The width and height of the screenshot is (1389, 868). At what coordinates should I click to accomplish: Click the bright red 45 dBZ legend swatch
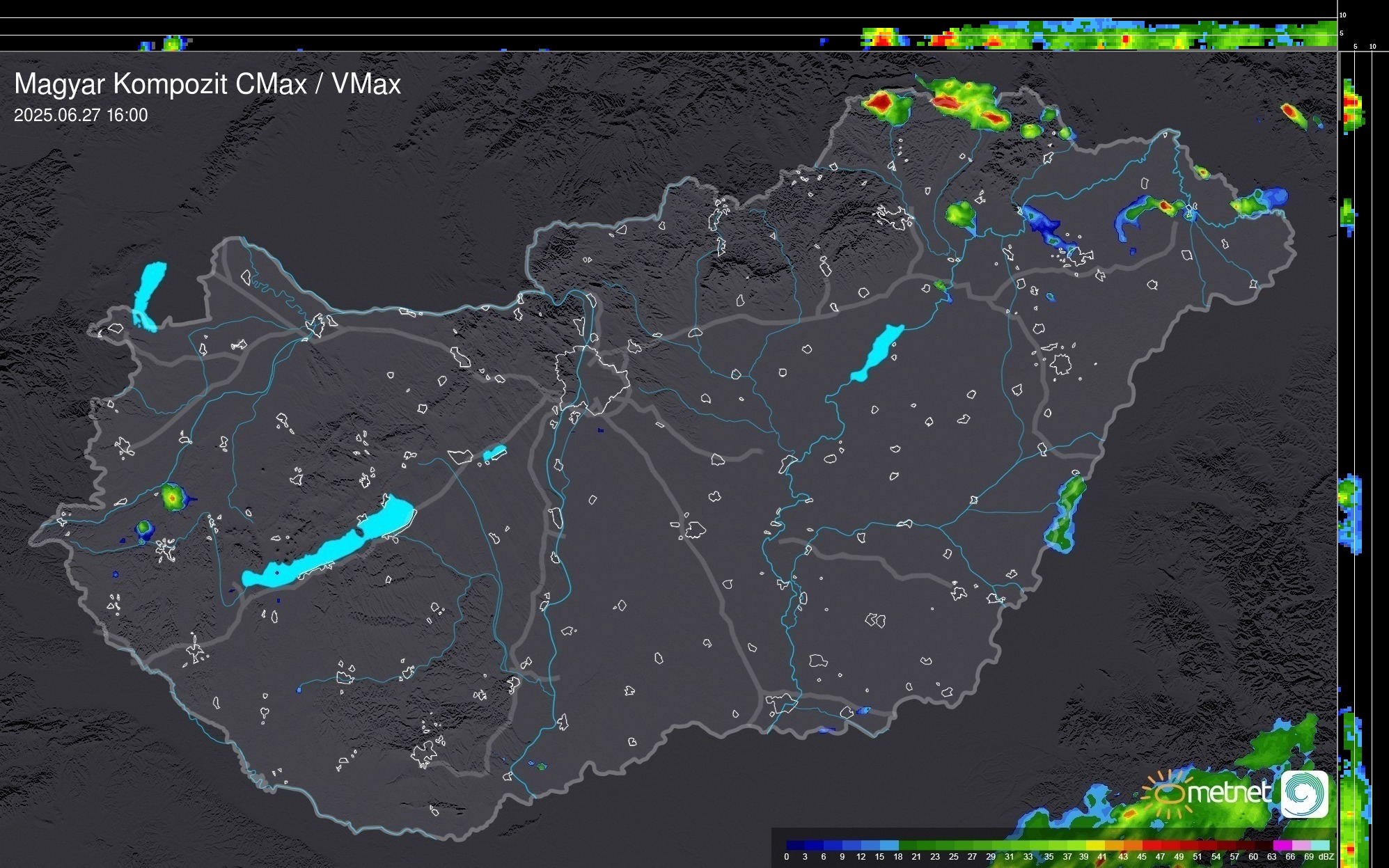tap(1151, 845)
